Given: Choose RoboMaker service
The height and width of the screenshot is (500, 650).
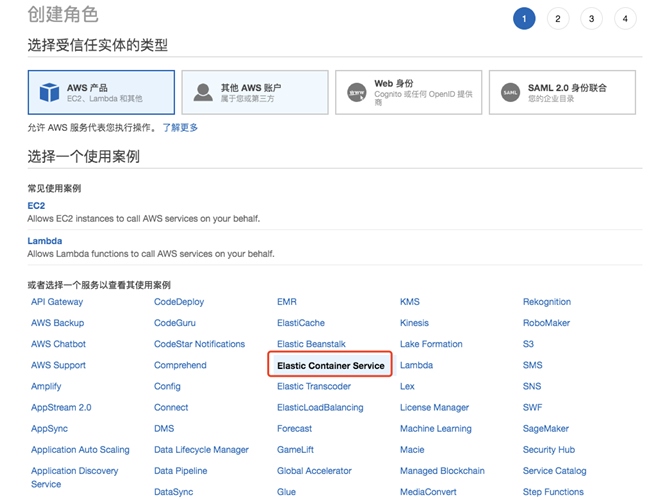Looking at the screenshot, I should coord(546,323).
